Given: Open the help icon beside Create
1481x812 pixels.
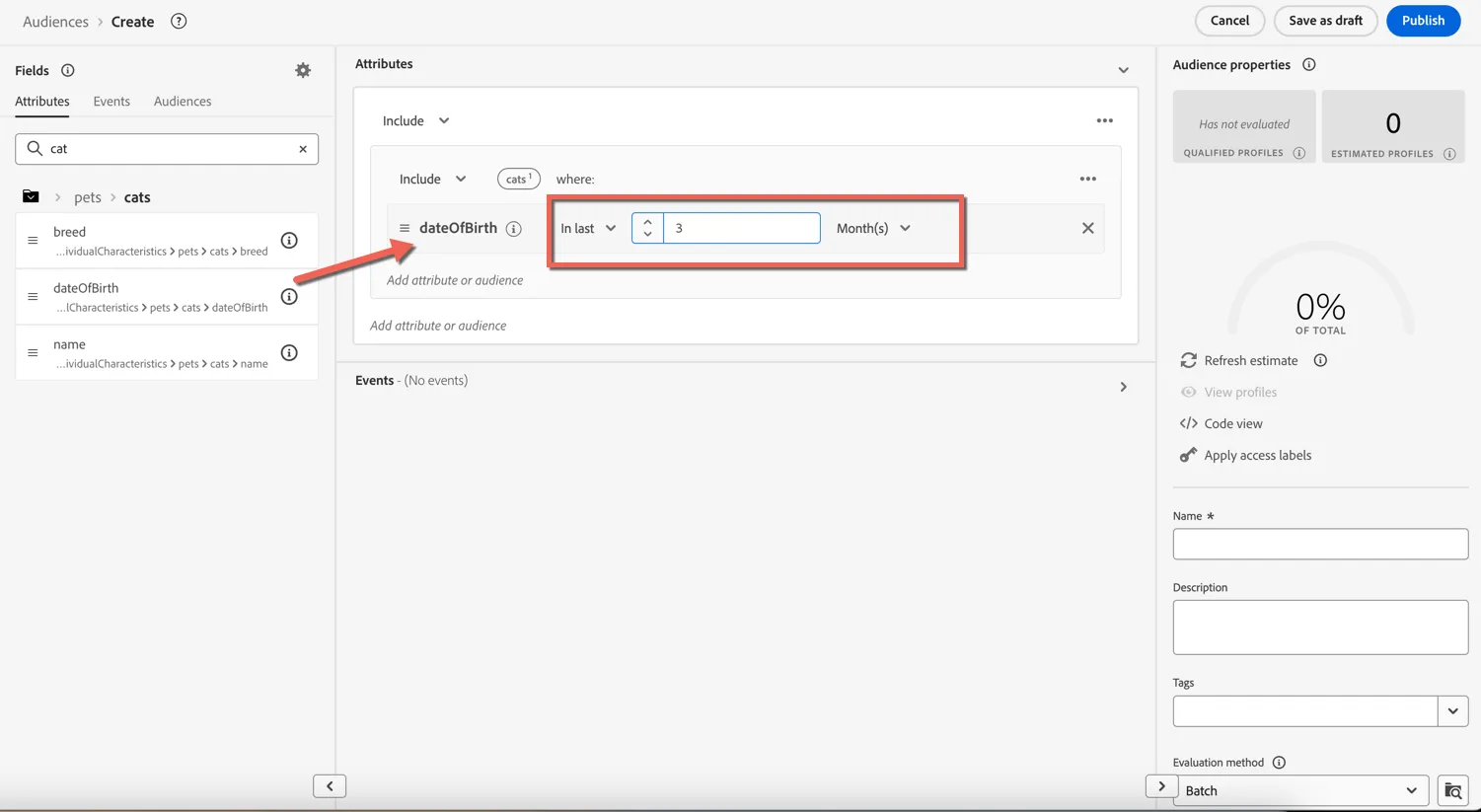Looking at the screenshot, I should (179, 21).
